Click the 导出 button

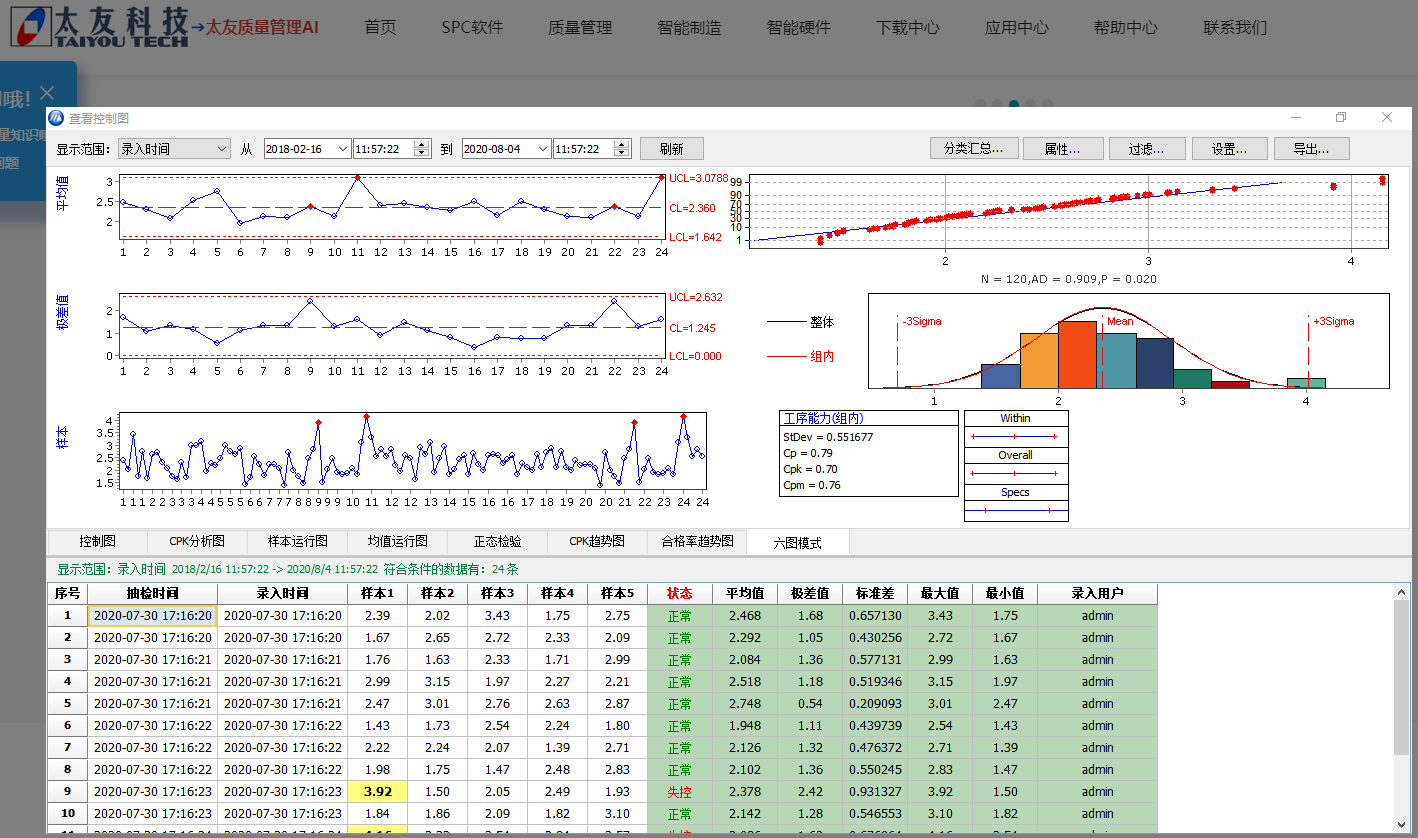[x=1311, y=149]
